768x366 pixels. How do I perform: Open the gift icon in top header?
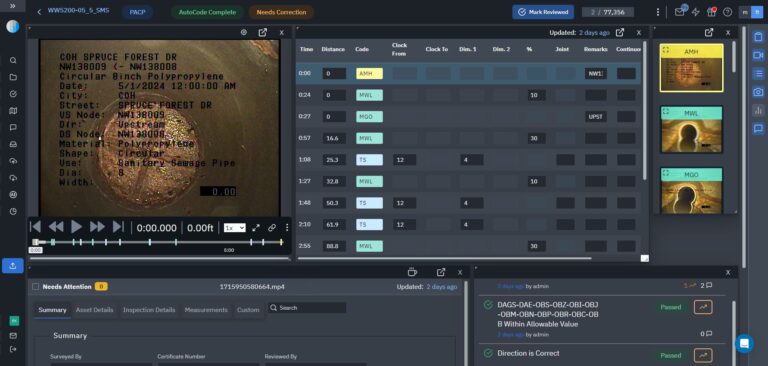coord(712,12)
